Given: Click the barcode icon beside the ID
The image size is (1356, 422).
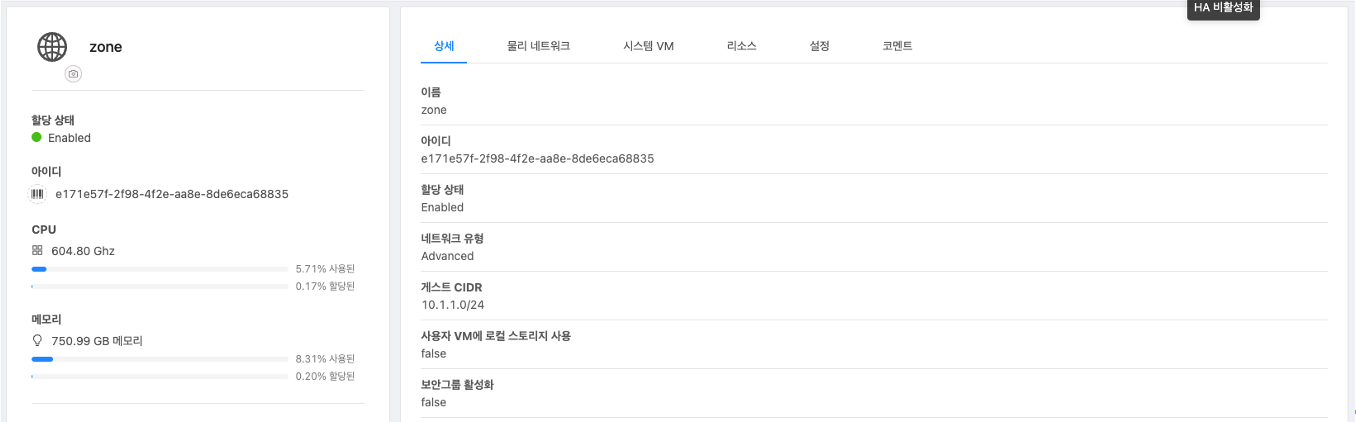Looking at the screenshot, I should click(x=38, y=194).
